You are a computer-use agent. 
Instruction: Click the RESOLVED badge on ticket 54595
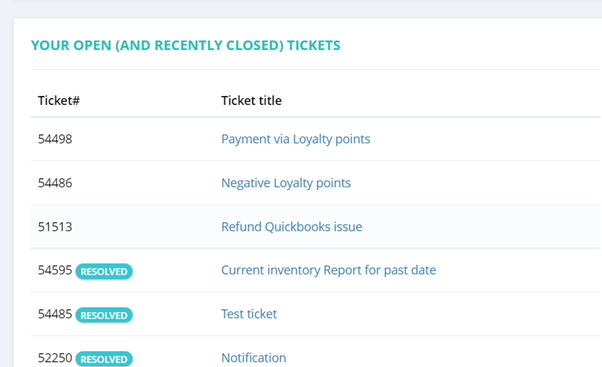click(x=104, y=271)
